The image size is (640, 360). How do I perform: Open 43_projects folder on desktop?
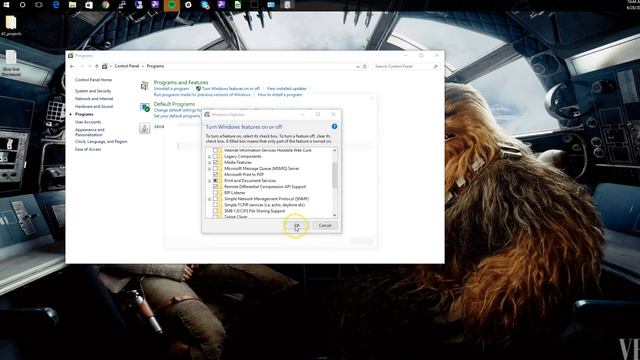coord(11,25)
